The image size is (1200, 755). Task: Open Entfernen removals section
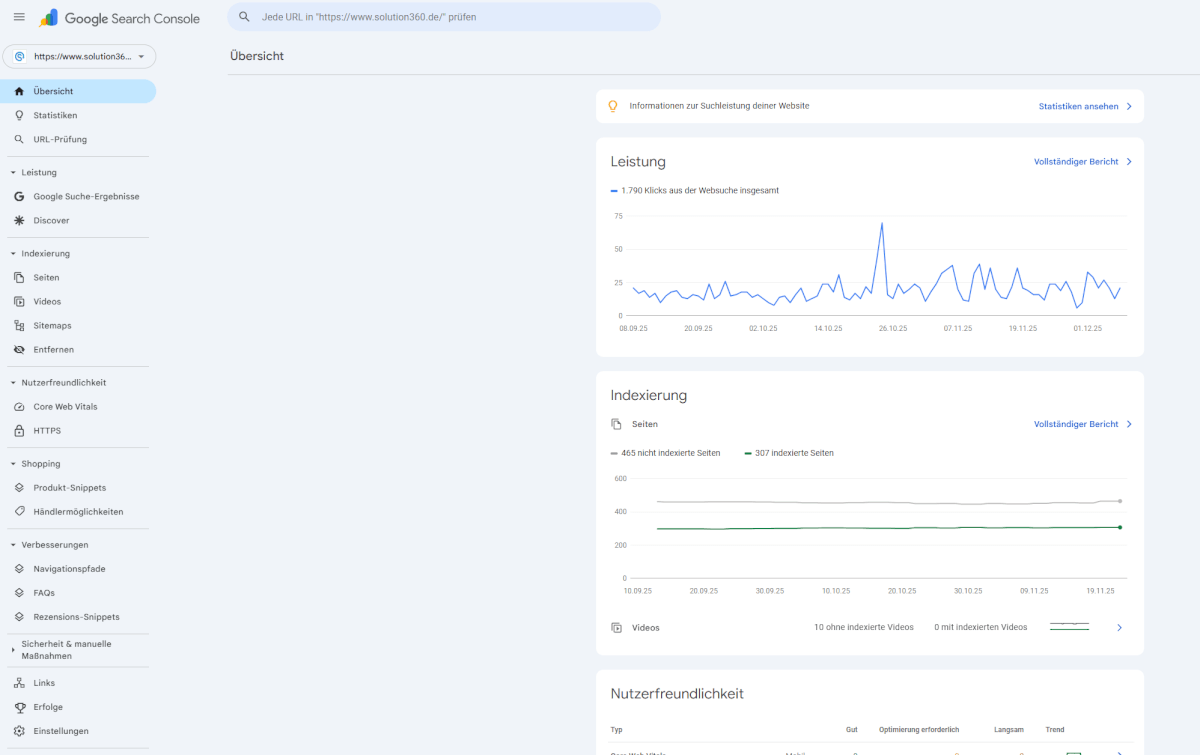(x=53, y=350)
